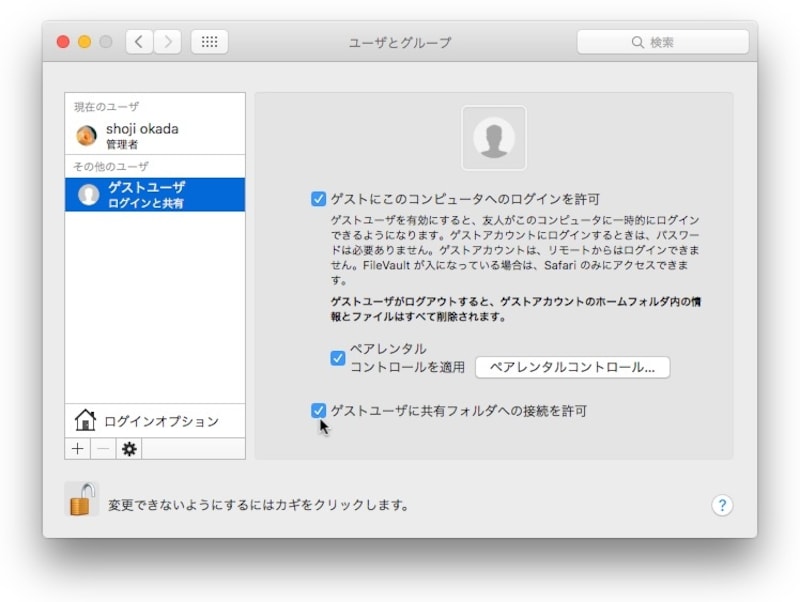Toggle ゲストユーザに共有フォルダへの接続を許可 checkbox

pyautogui.click(x=318, y=410)
